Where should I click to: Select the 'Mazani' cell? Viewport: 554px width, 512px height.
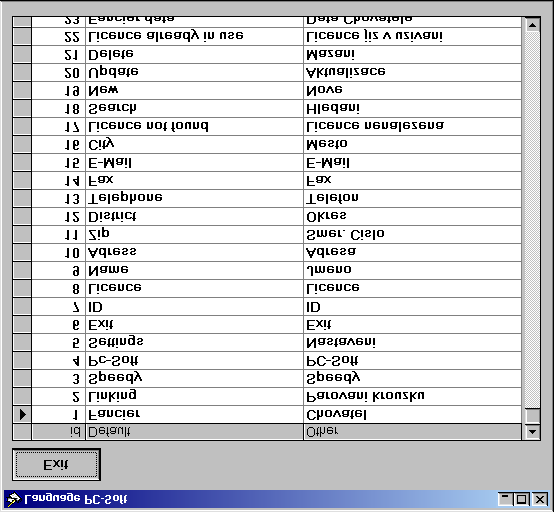click(412, 54)
